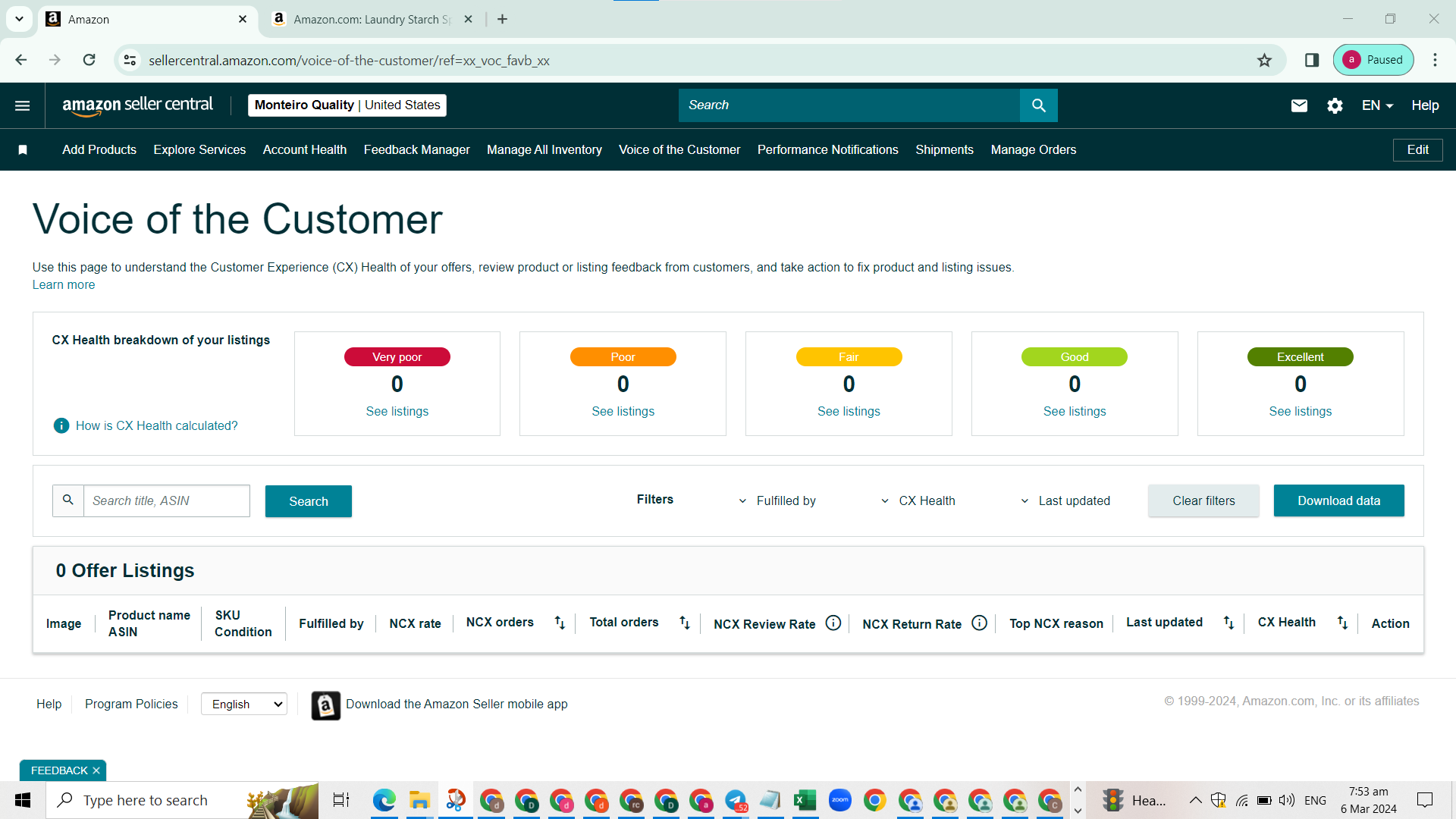Open a new browser tab
Screen dimensions: 1456x819
[x=502, y=19]
